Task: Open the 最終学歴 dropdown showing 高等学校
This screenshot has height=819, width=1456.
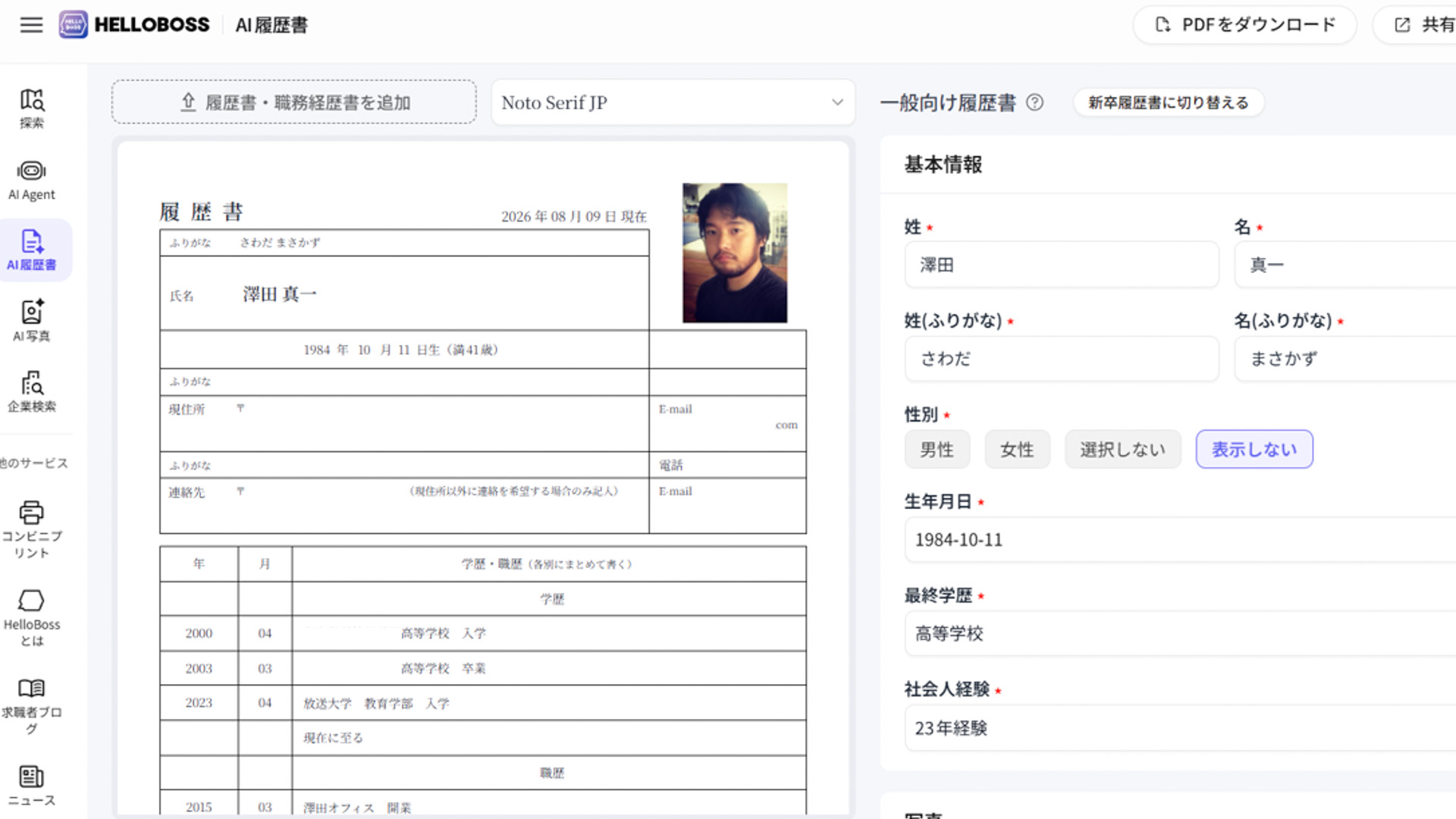Action: [1180, 633]
